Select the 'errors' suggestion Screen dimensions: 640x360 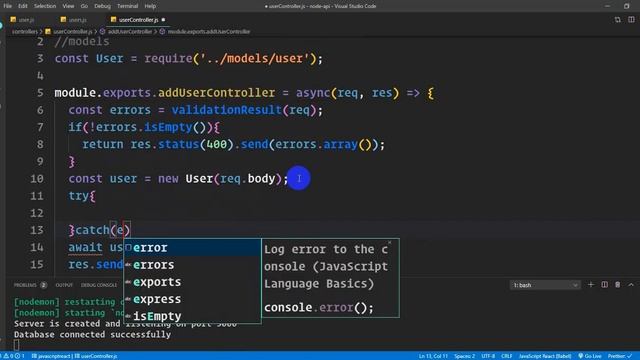192,265
